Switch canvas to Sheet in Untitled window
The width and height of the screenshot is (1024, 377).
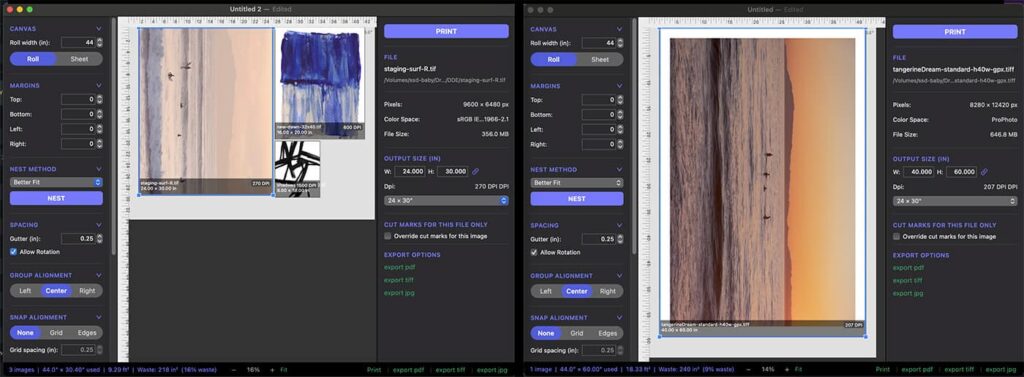coord(600,59)
